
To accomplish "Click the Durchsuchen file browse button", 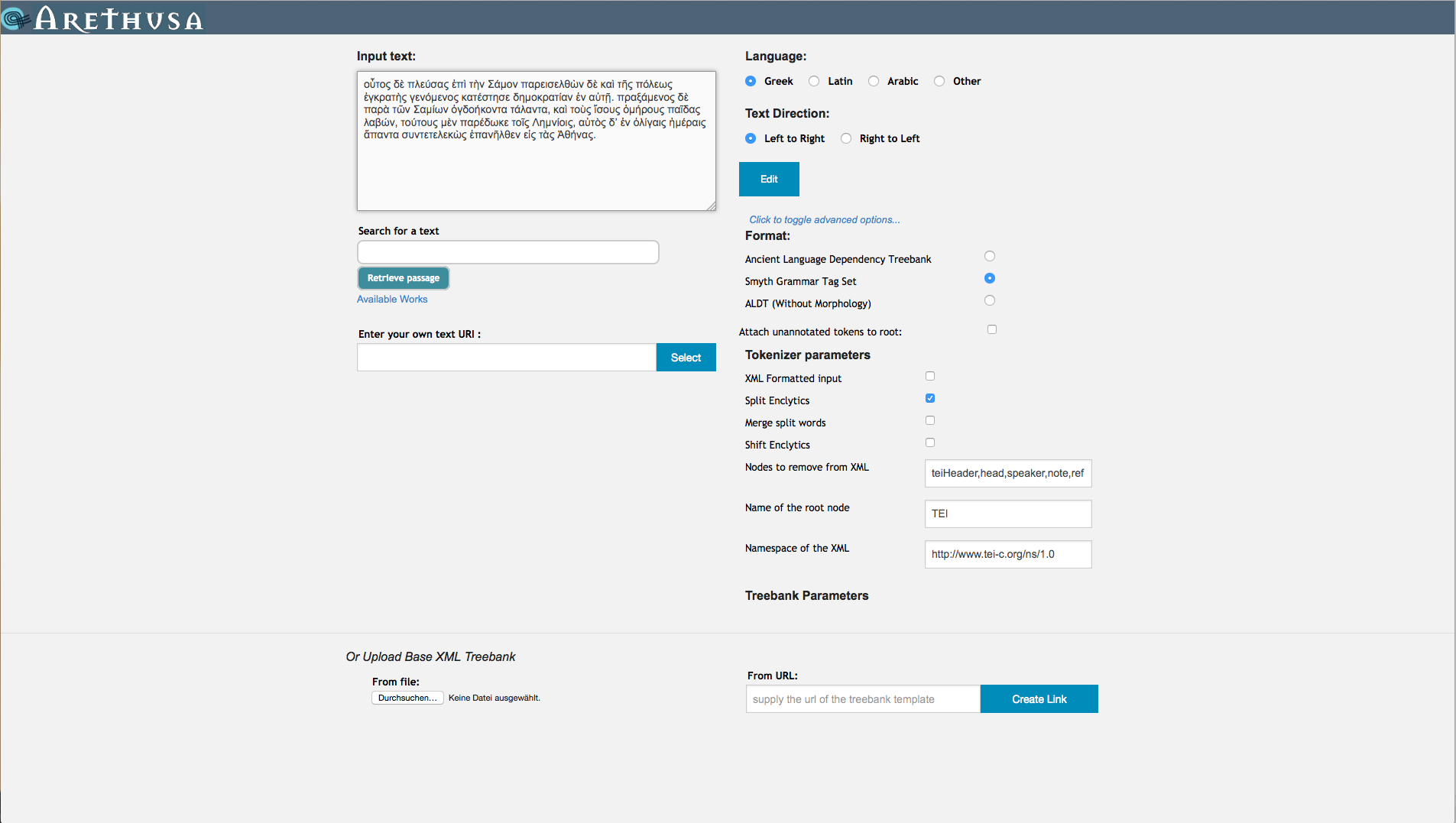I will coord(407,698).
